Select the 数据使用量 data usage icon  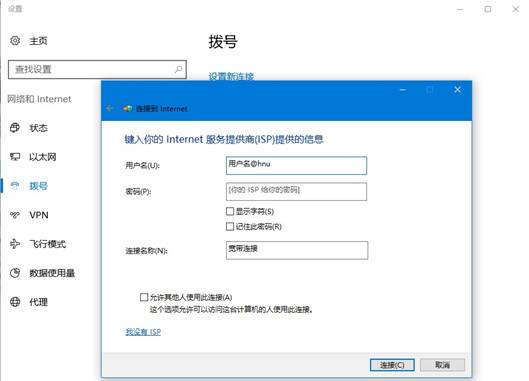point(15,273)
